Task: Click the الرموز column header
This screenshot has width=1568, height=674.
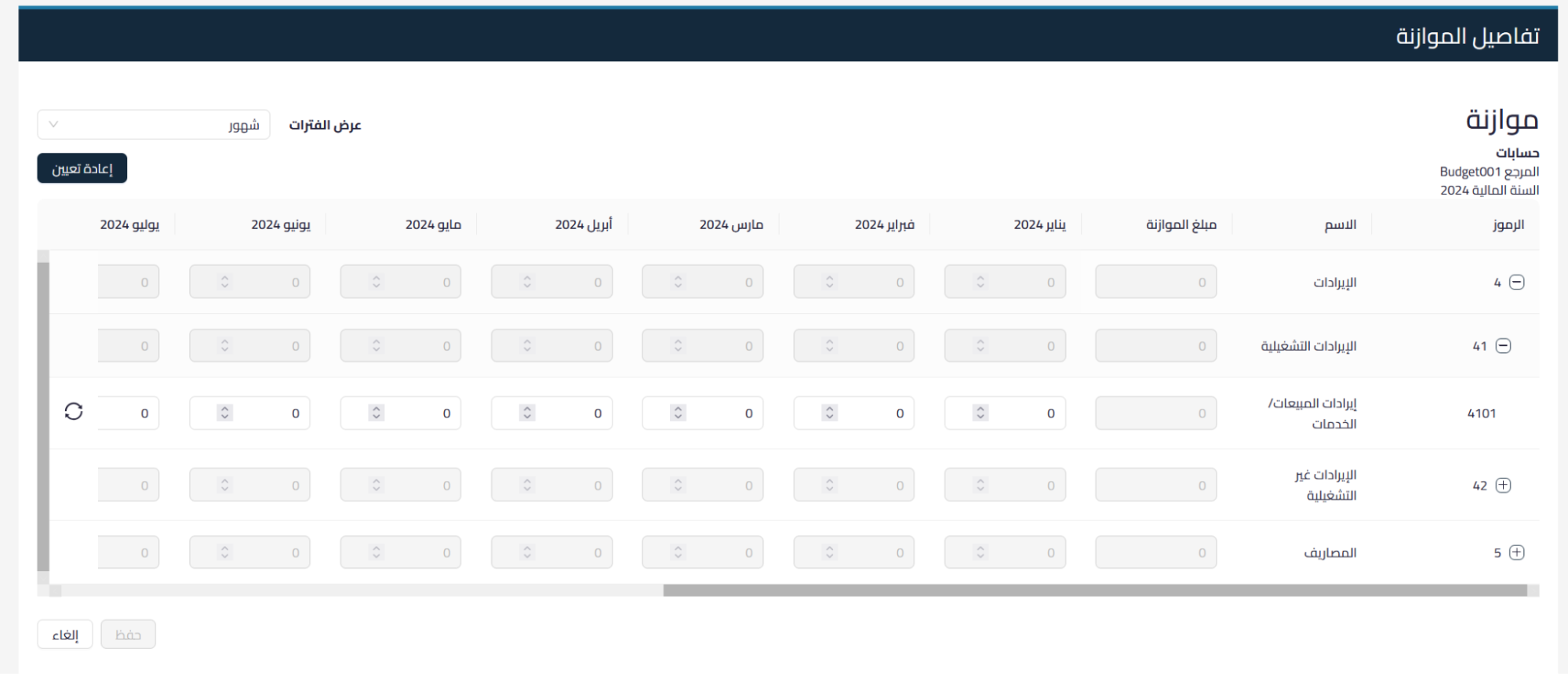Action: point(1508,225)
